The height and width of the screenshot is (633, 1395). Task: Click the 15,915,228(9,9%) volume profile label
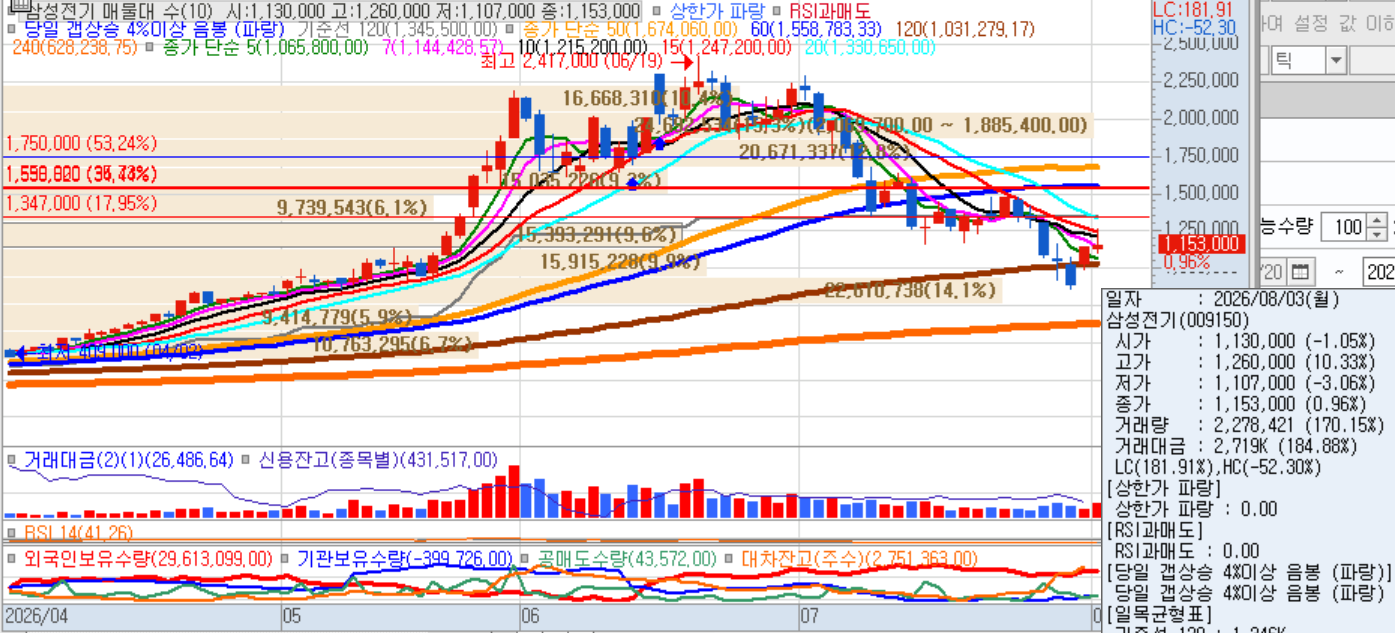[x=620, y=261]
